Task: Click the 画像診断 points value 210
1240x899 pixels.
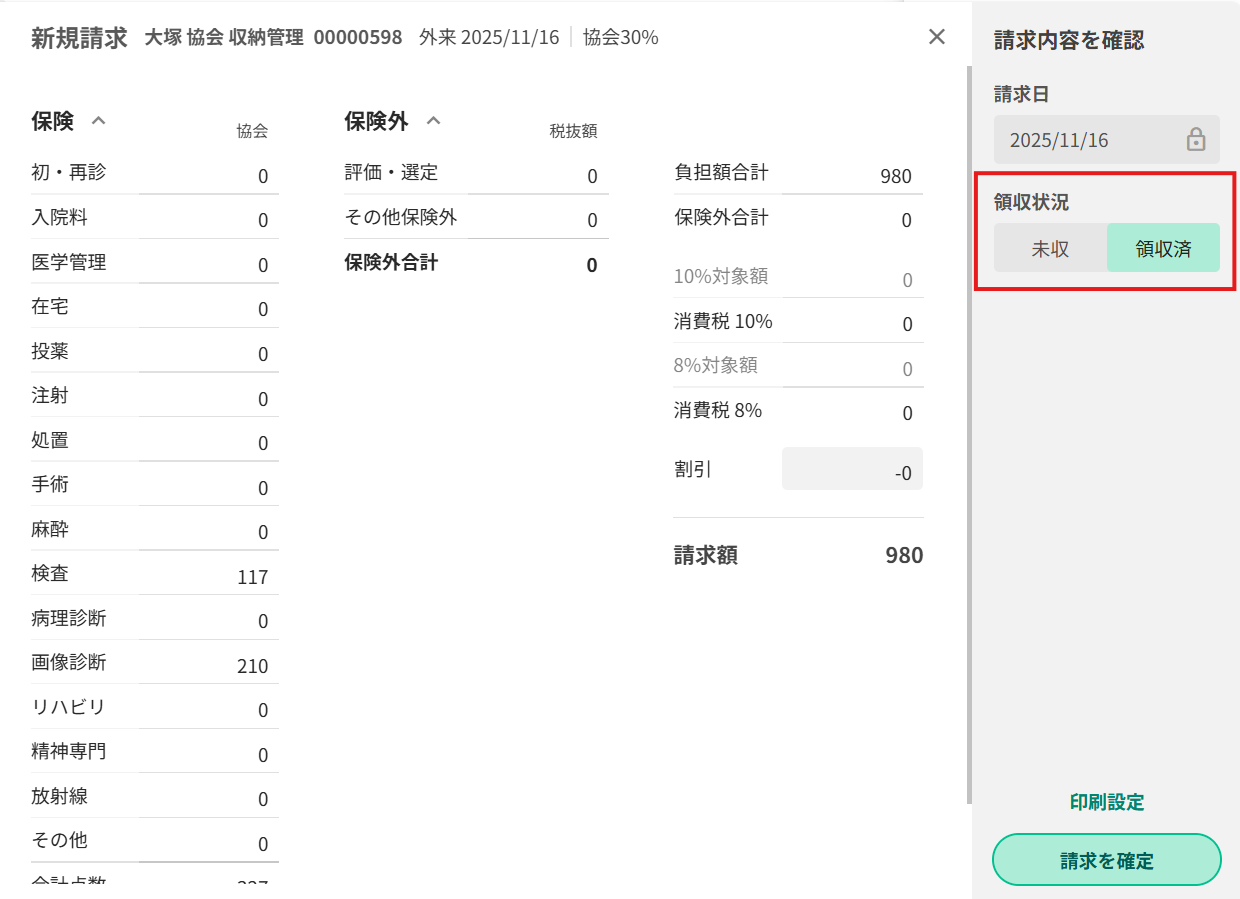Action: pyautogui.click(x=252, y=666)
